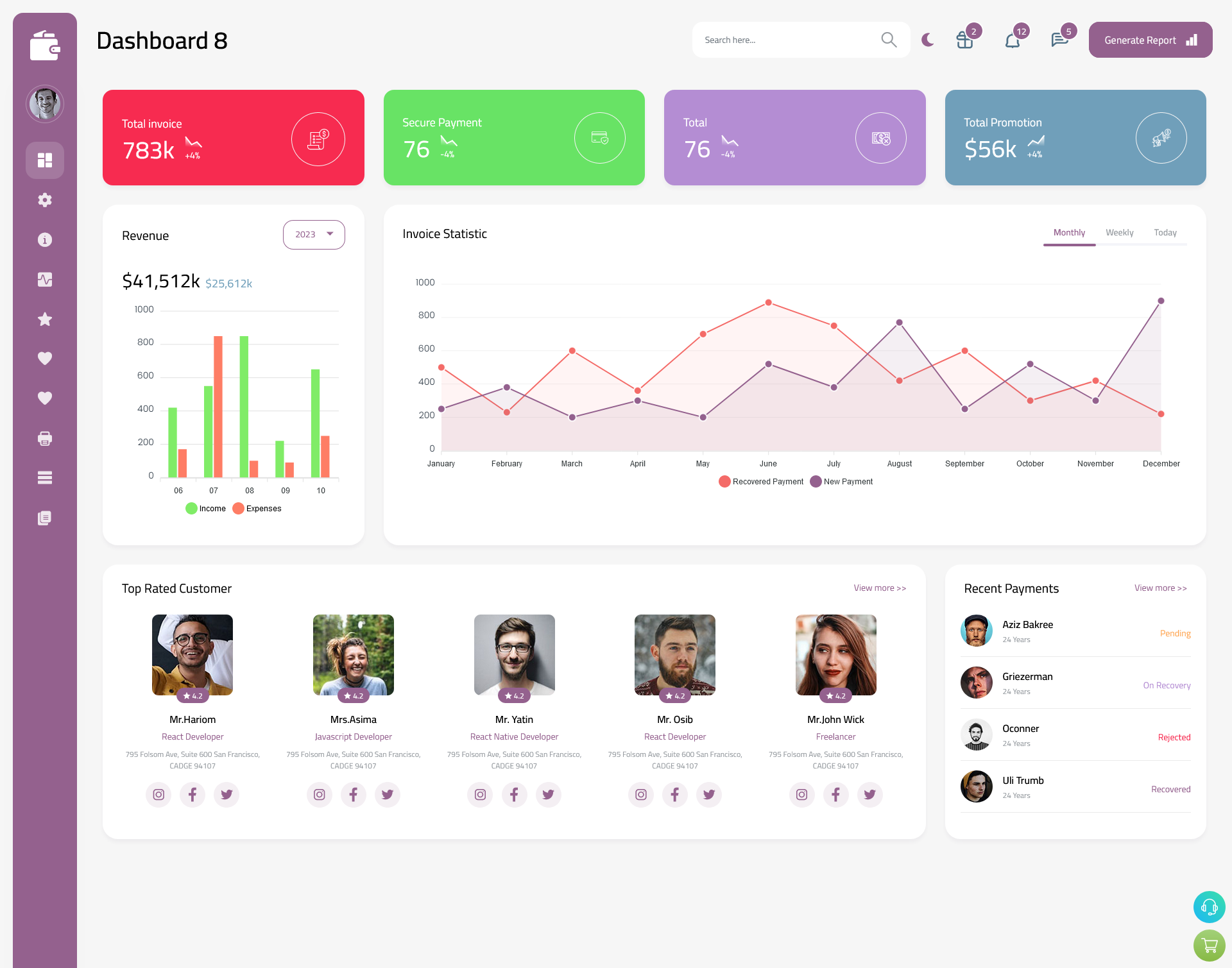Open the settings gear icon
Image resolution: width=1232 pixels, height=968 pixels.
click(x=45, y=200)
